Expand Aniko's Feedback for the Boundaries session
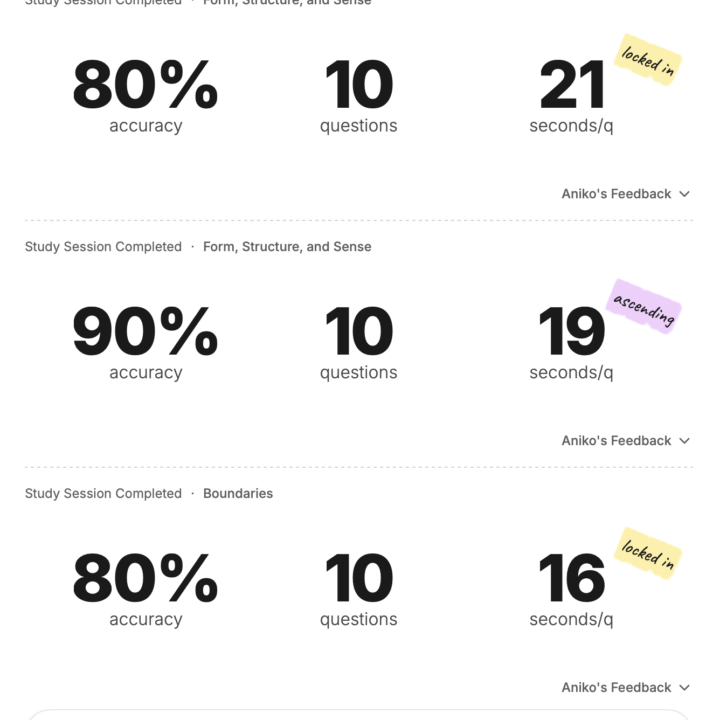 click(625, 688)
